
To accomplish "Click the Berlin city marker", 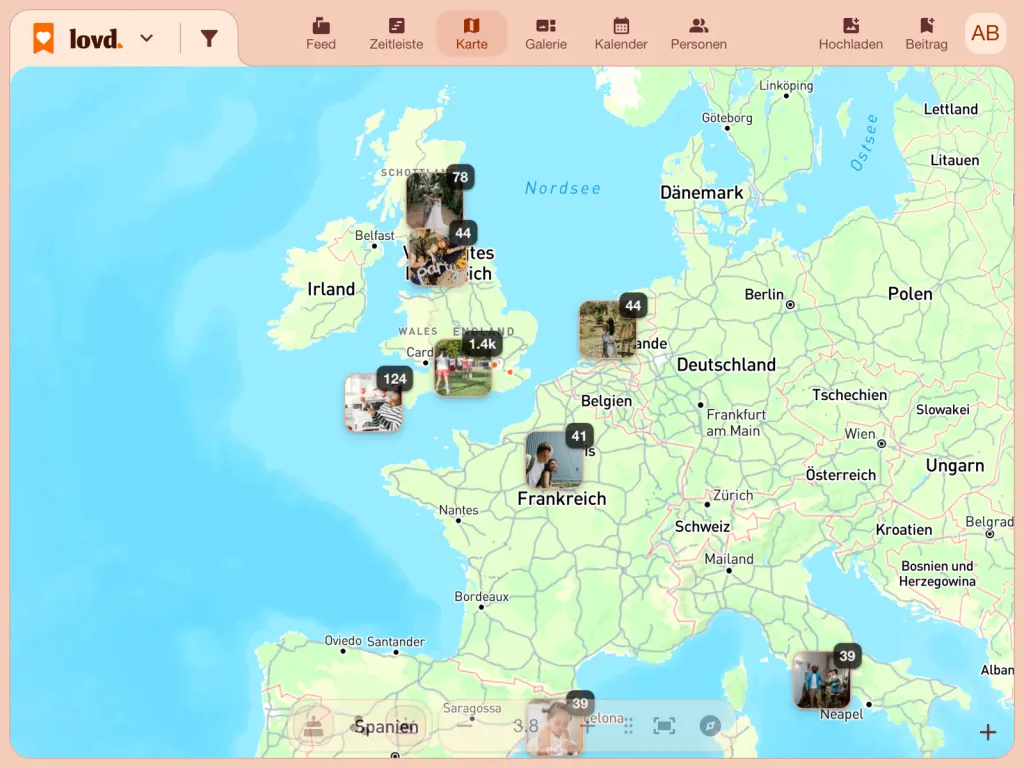I will click(x=790, y=305).
